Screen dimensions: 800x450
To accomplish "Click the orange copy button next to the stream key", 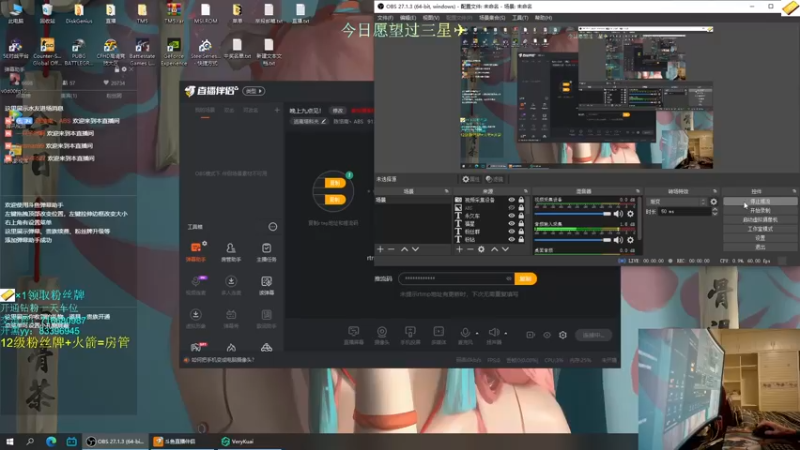I will point(526,279).
